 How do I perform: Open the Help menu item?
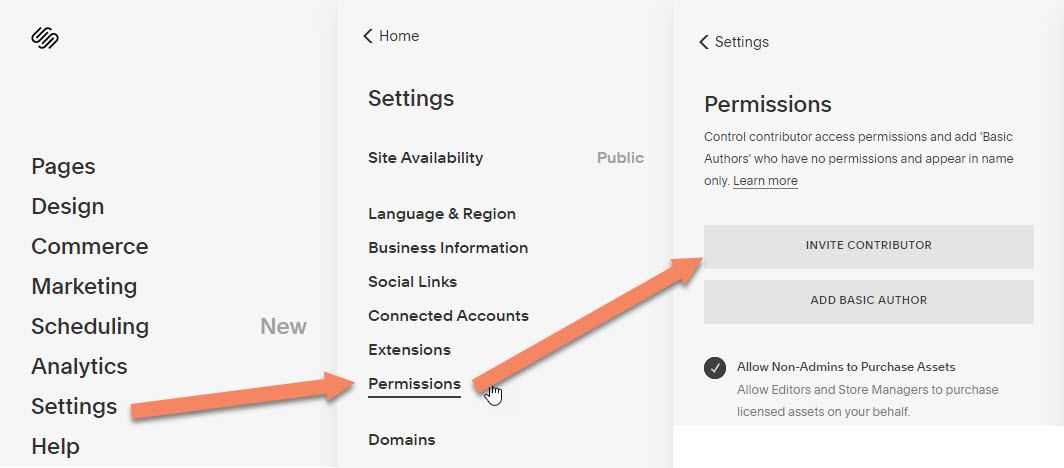coord(55,446)
